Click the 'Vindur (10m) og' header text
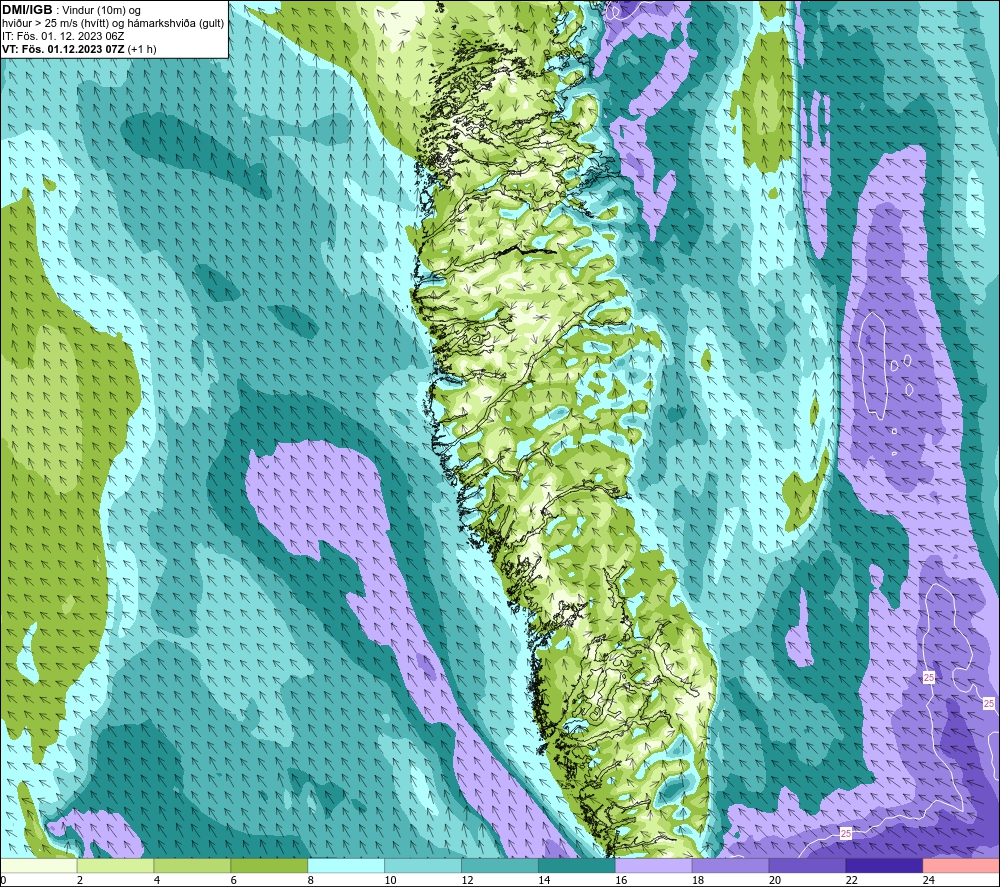This screenshot has width=1000, height=887. tap(103, 10)
